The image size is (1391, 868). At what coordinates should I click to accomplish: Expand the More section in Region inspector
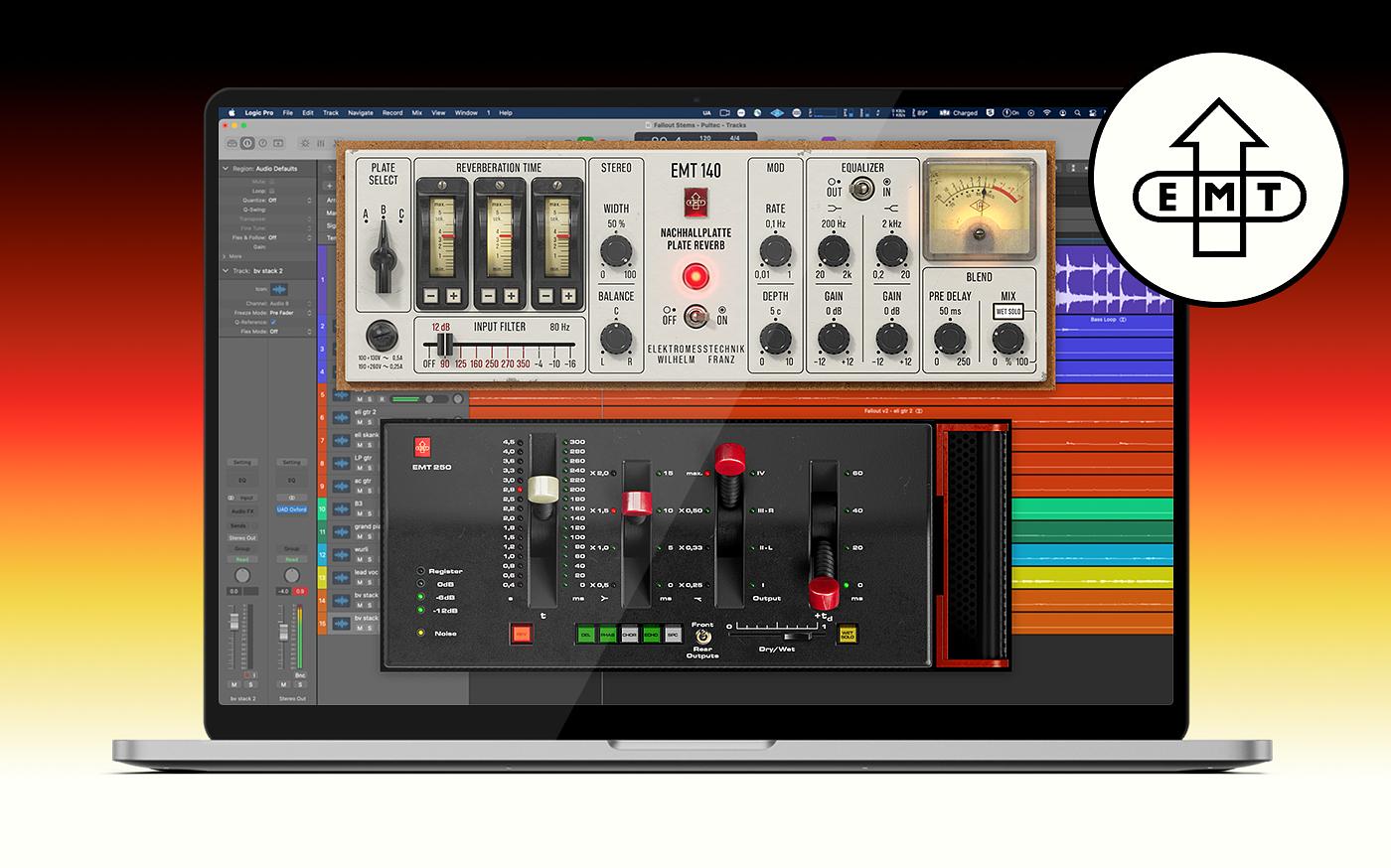point(226,256)
